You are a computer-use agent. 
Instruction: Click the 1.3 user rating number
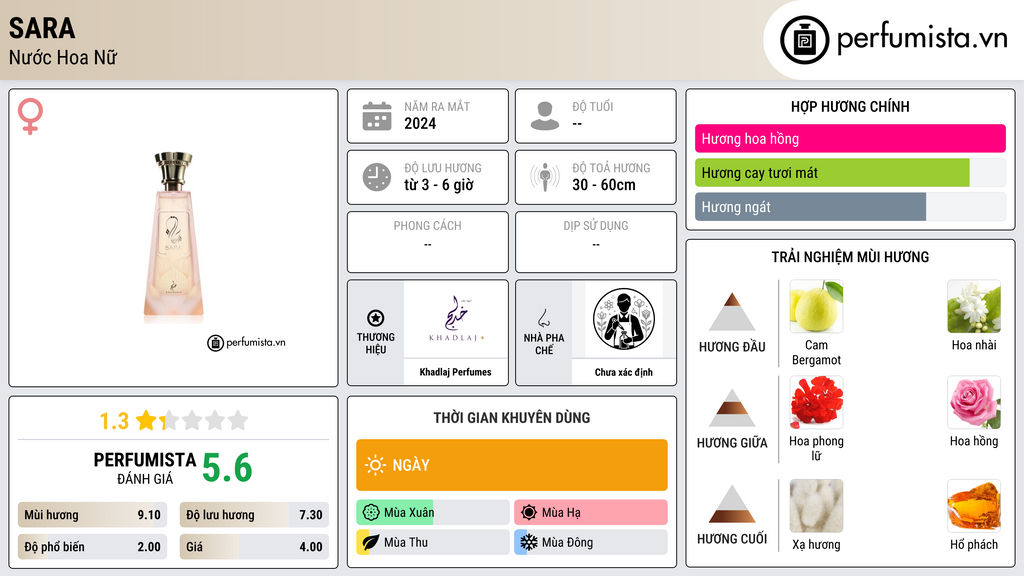pos(114,421)
